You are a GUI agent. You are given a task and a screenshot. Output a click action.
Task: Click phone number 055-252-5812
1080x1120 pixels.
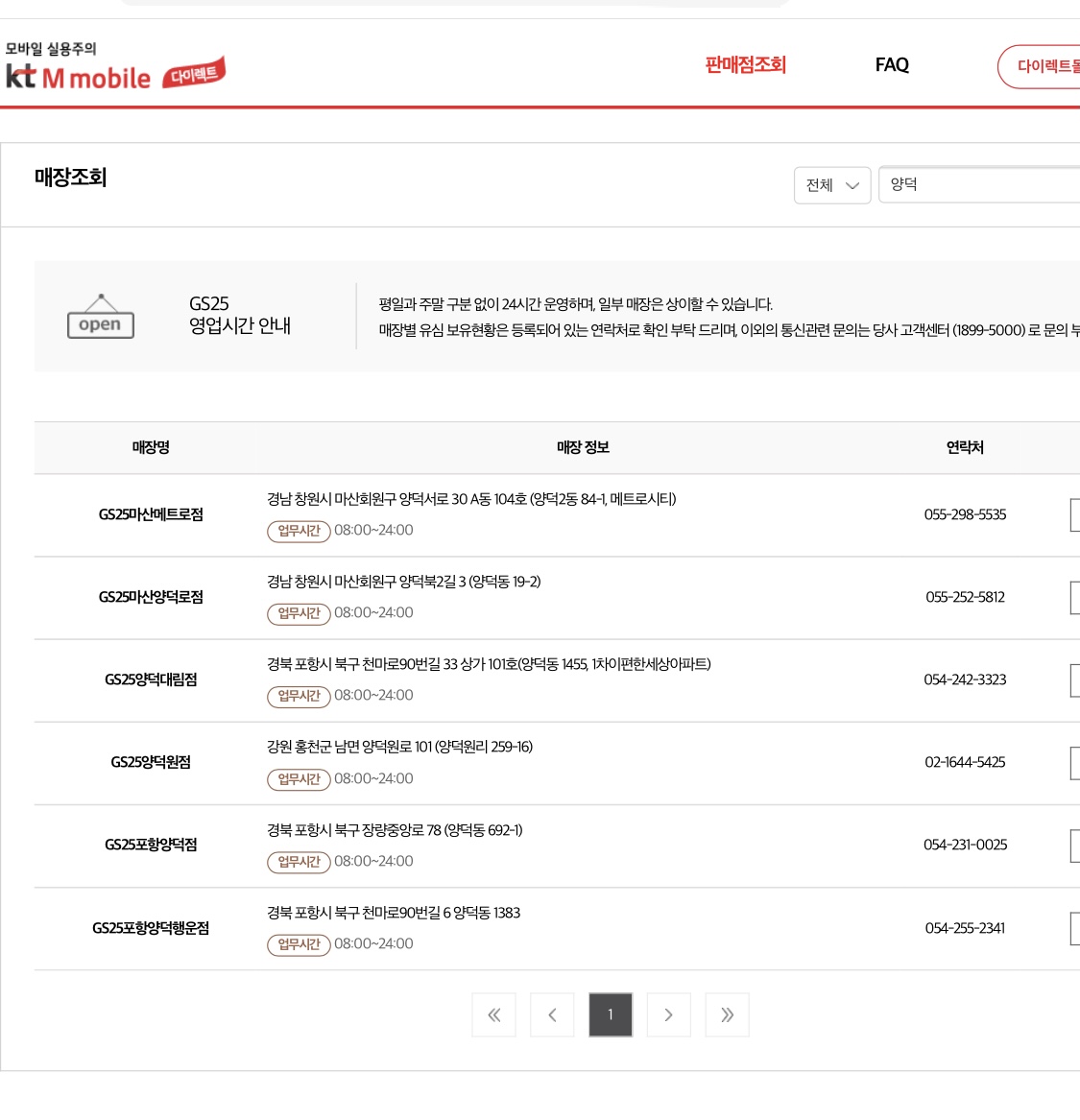[965, 597]
